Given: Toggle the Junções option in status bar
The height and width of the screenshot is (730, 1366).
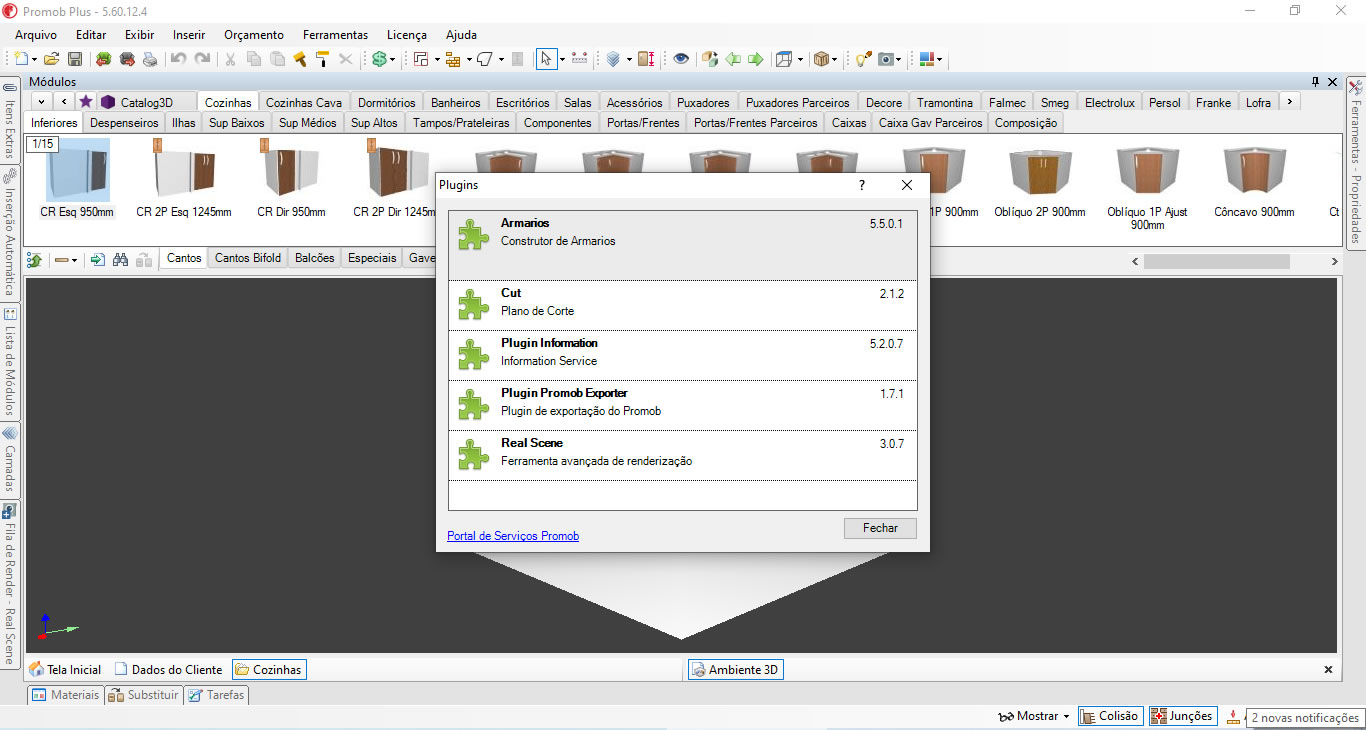Looking at the screenshot, I should click(1181, 716).
